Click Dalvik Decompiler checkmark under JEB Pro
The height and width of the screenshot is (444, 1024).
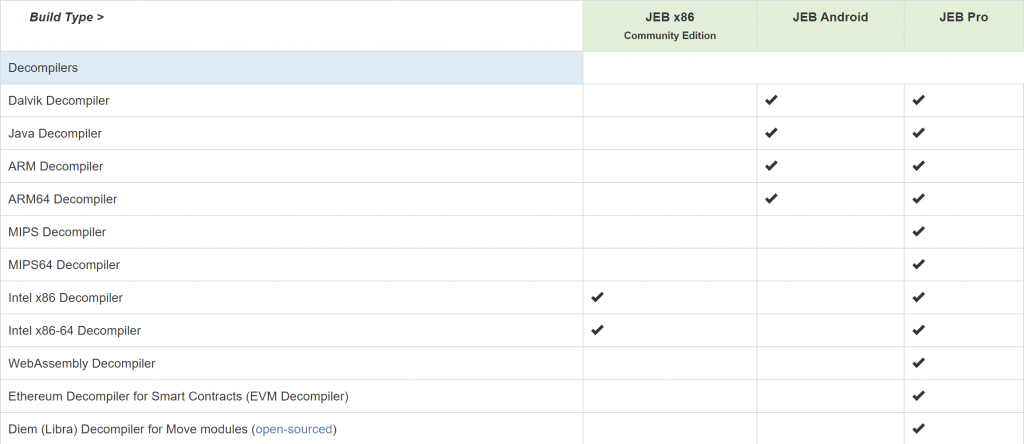click(919, 101)
